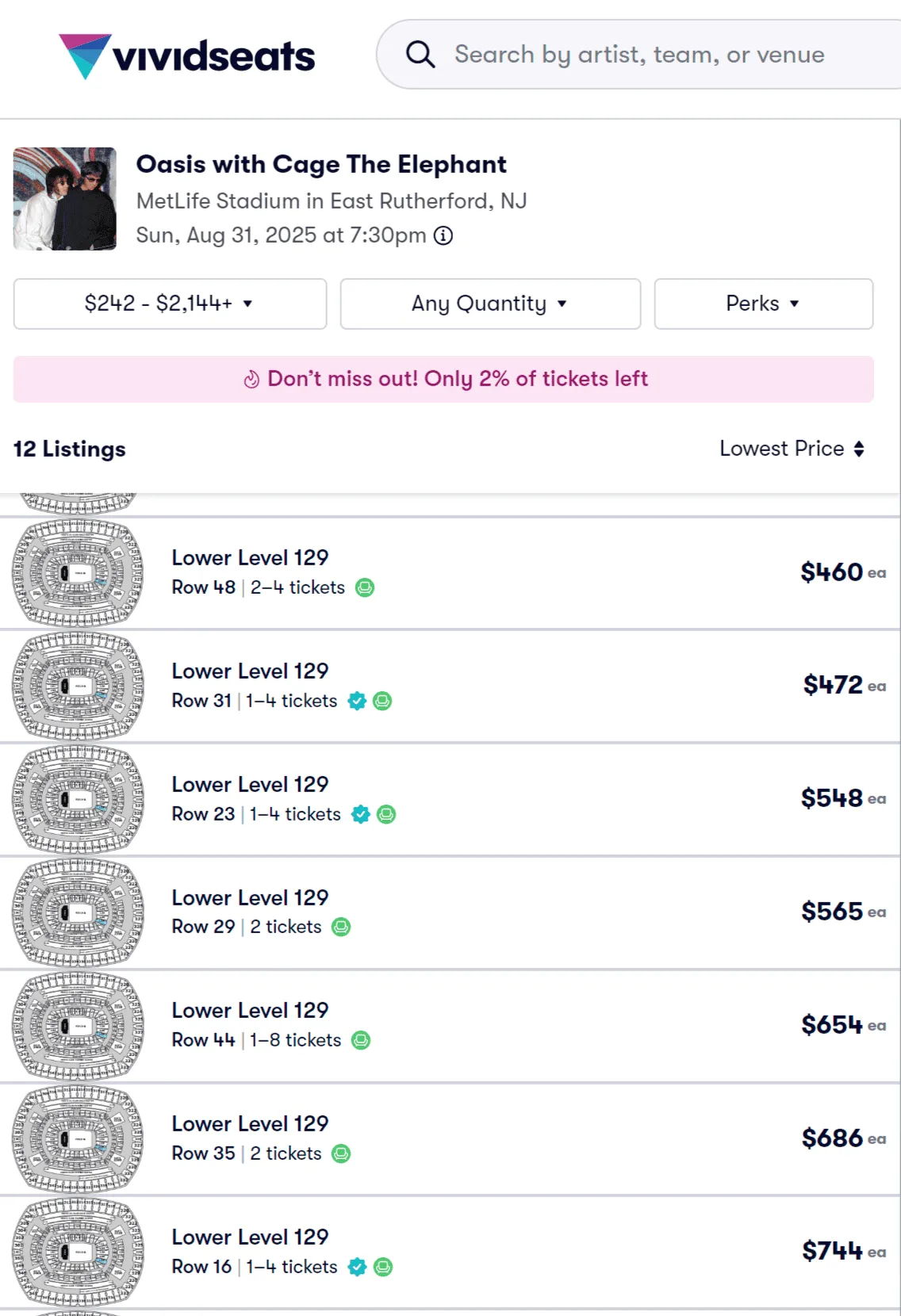
Task: Click the $460 price label
Action: click(832, 572)
